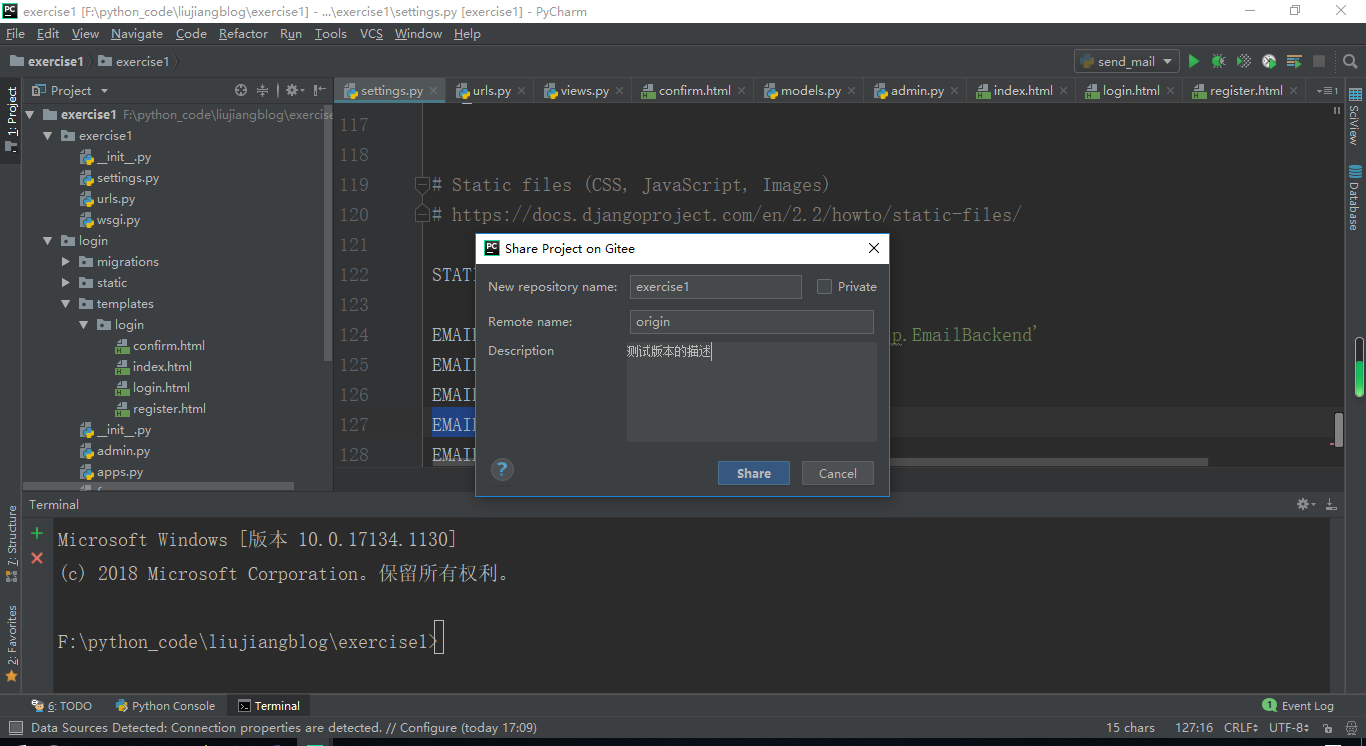
Task: Click the Project tree horizontal scrollbar
Action: 160,486
